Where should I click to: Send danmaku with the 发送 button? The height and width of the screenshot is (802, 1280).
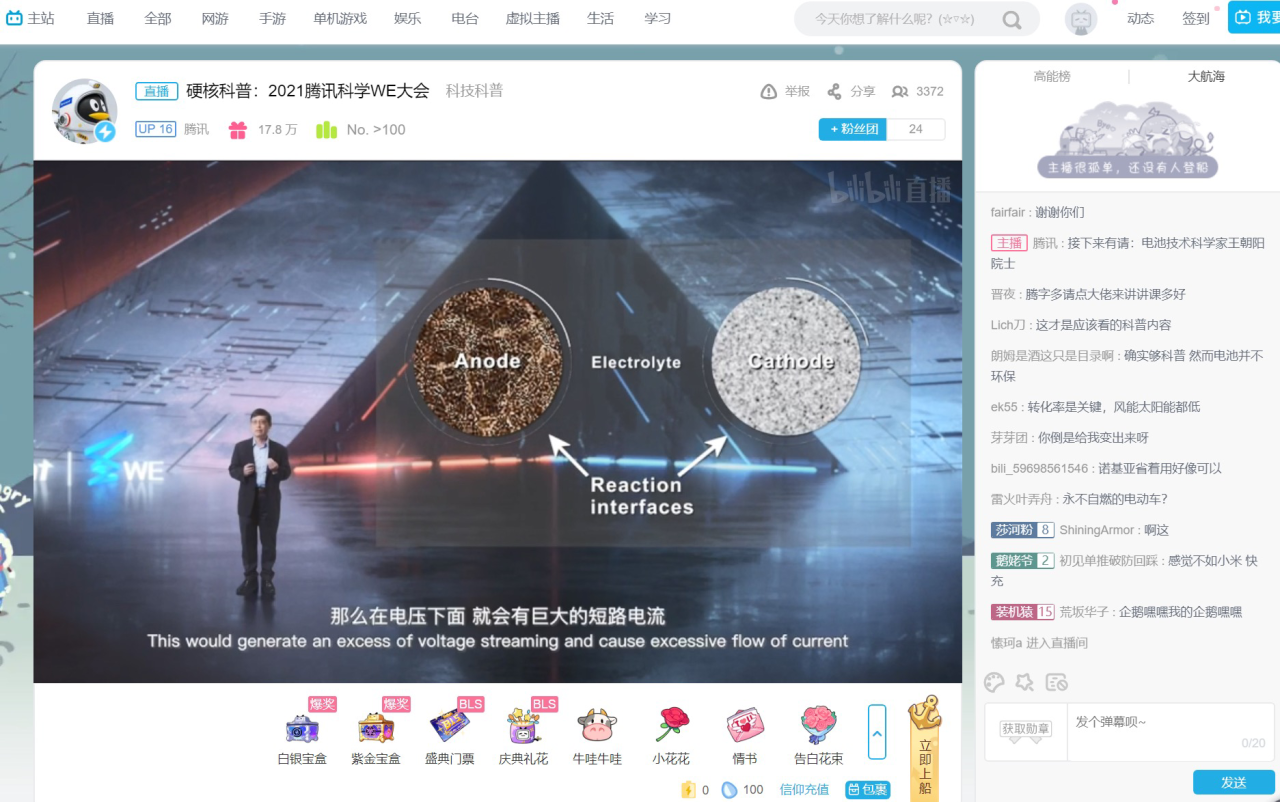click(1233, 782)
